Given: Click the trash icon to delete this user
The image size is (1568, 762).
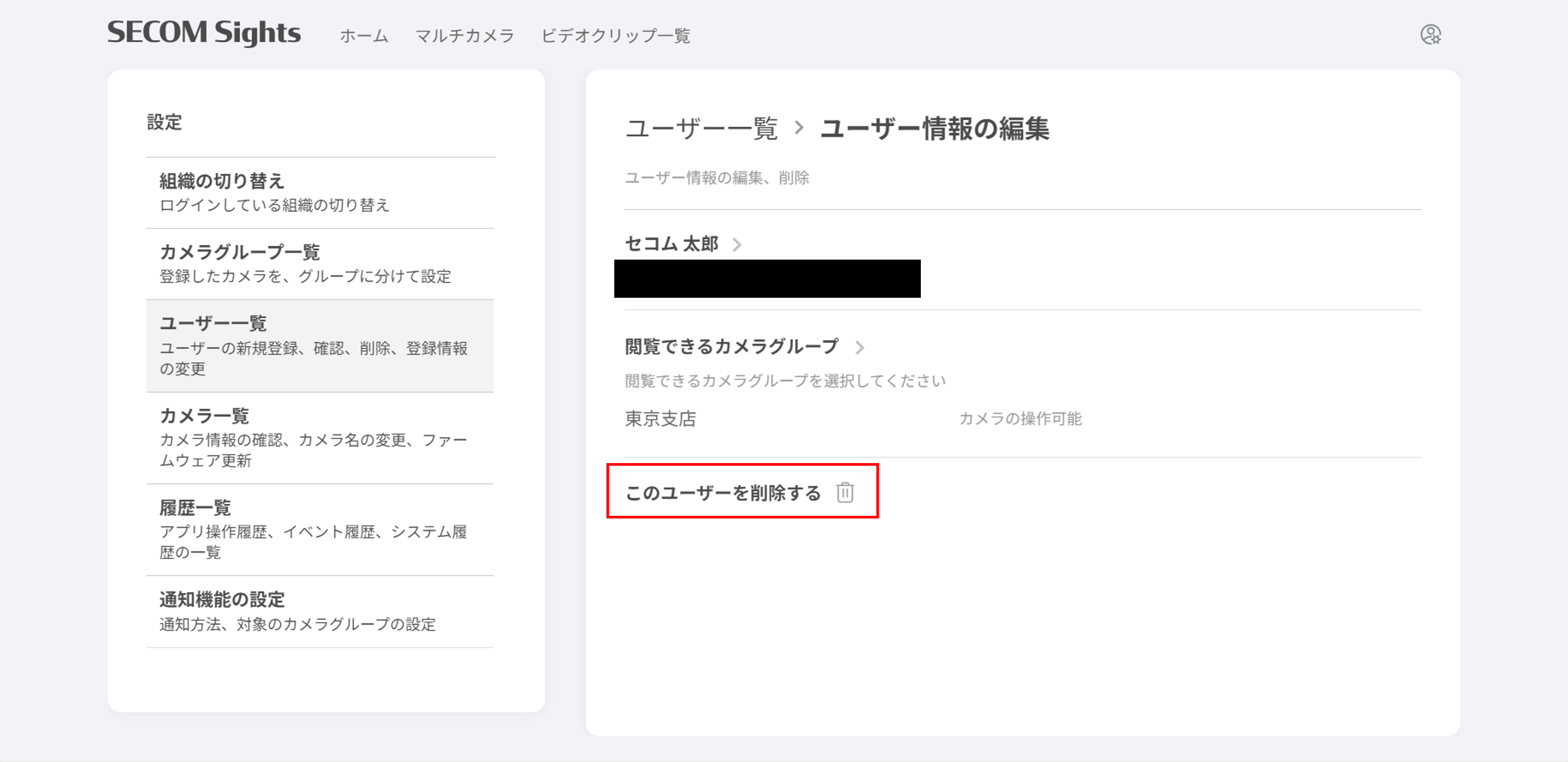Looking at the screenshot, I should pyautogui.click(x=845, y=492).
